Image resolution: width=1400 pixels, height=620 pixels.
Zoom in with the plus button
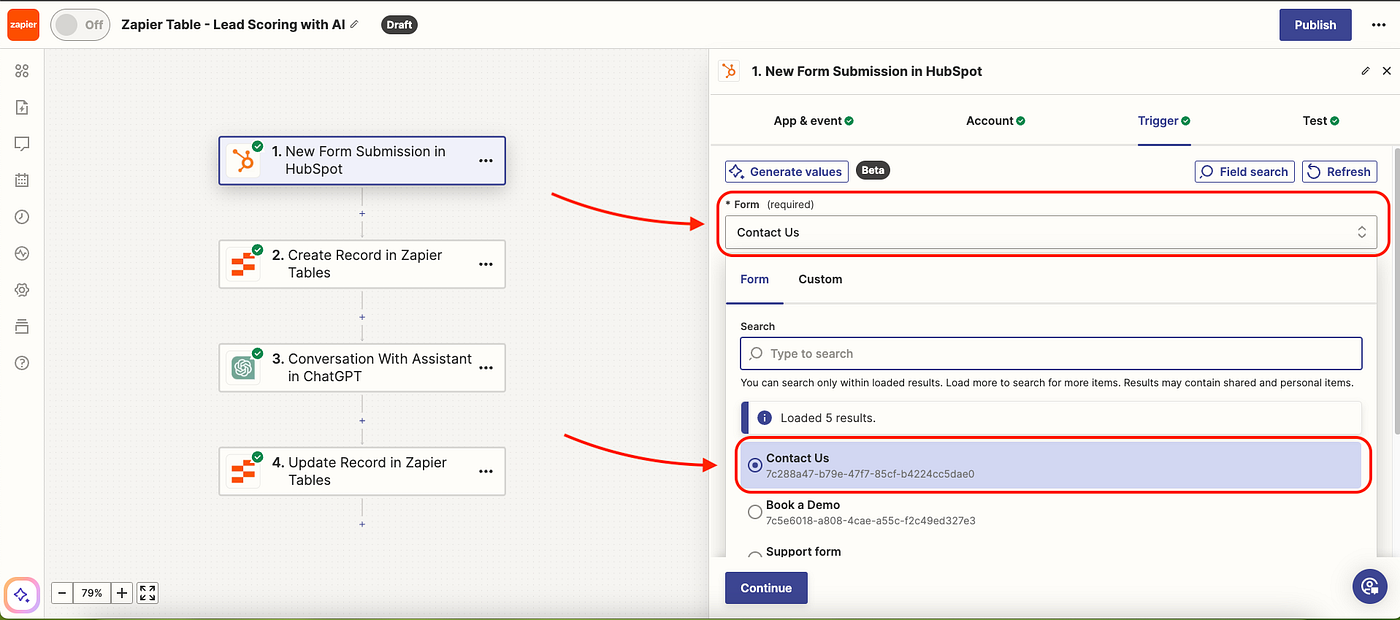coord(122,593)
